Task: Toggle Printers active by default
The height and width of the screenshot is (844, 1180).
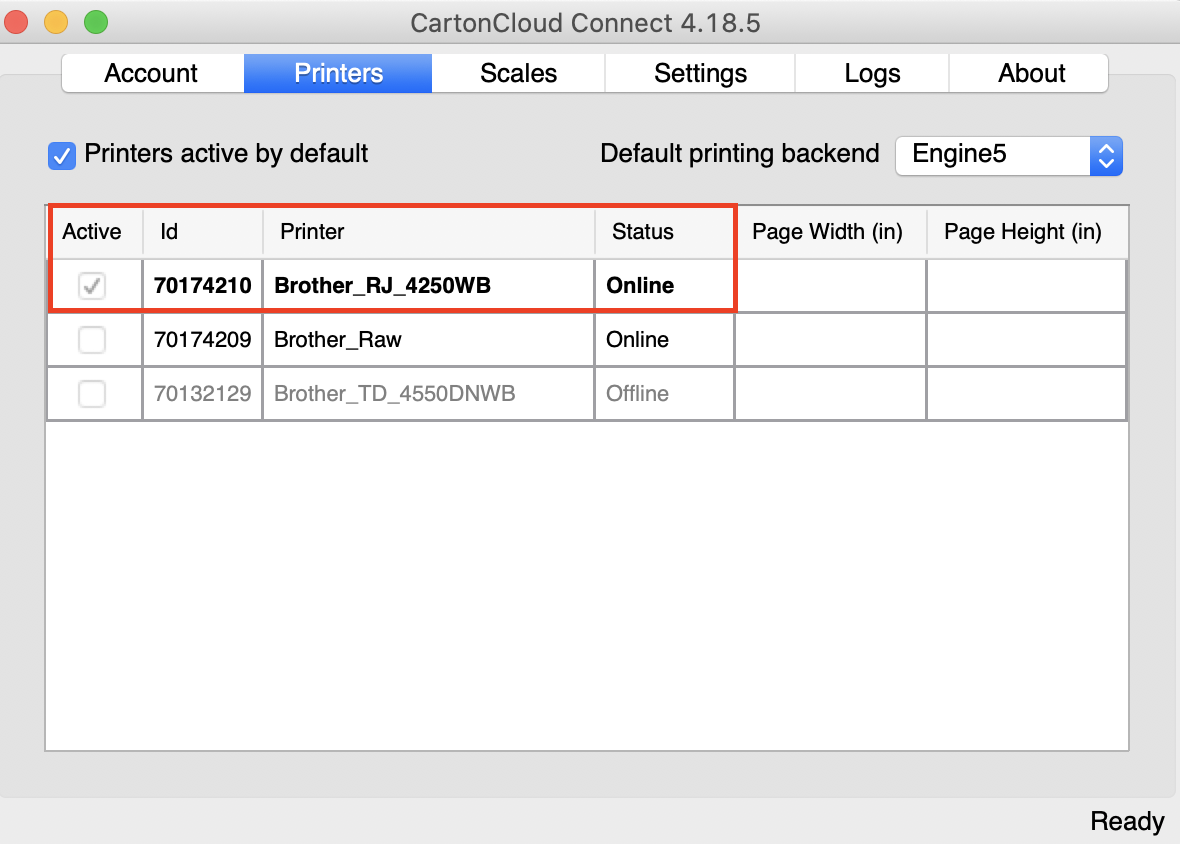Action: 61,155
